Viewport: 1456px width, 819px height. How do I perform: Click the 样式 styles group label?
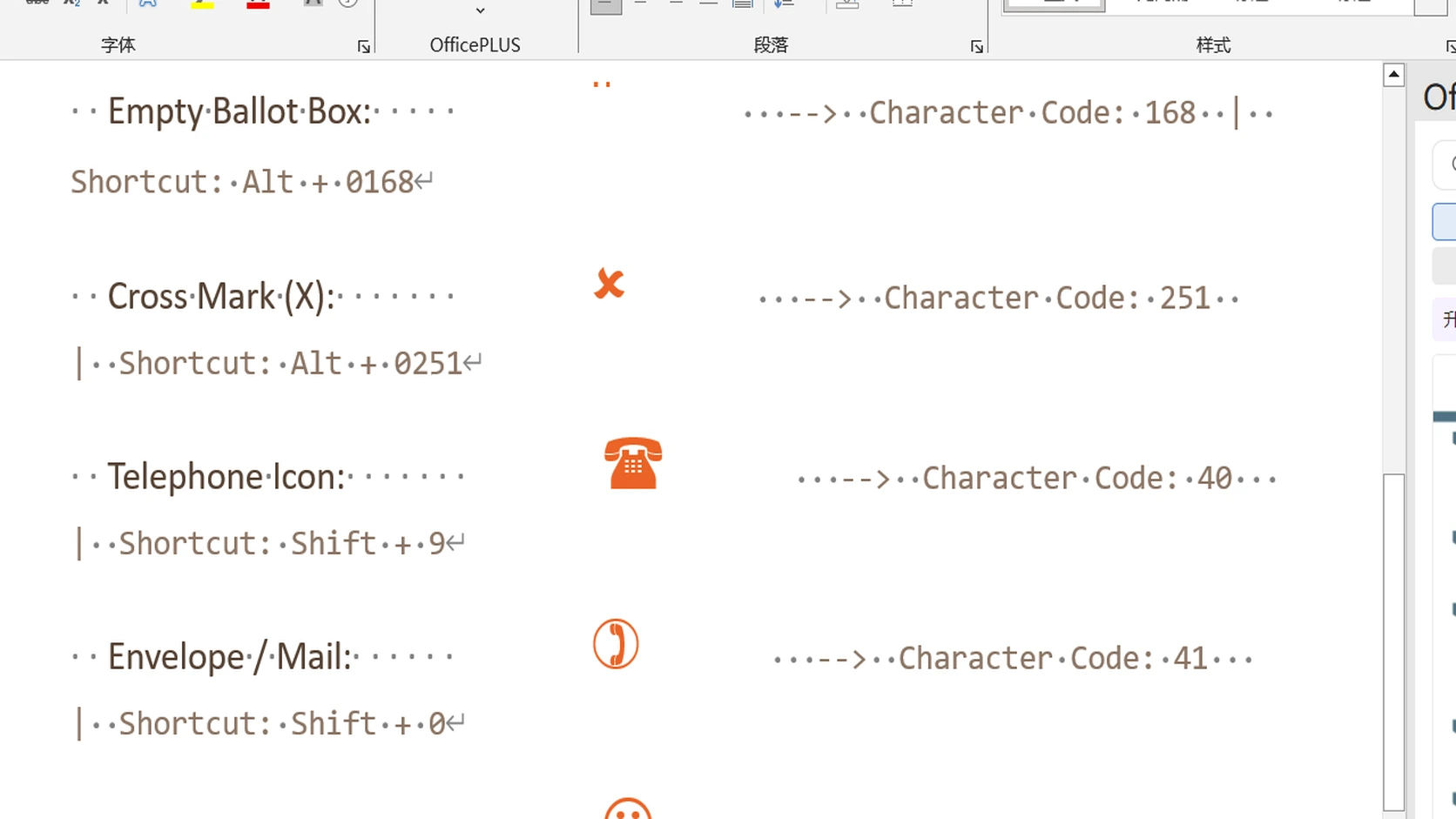pyautogui.click(x=1213, y=45)
